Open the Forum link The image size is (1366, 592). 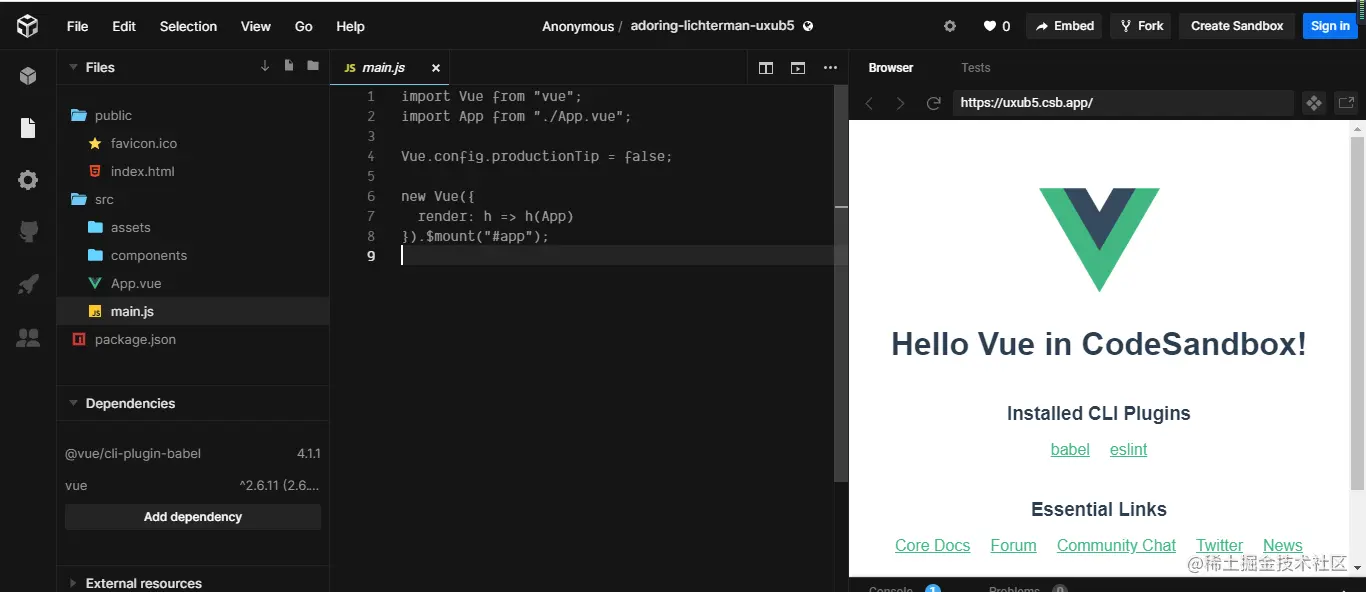pos(1013,545)
